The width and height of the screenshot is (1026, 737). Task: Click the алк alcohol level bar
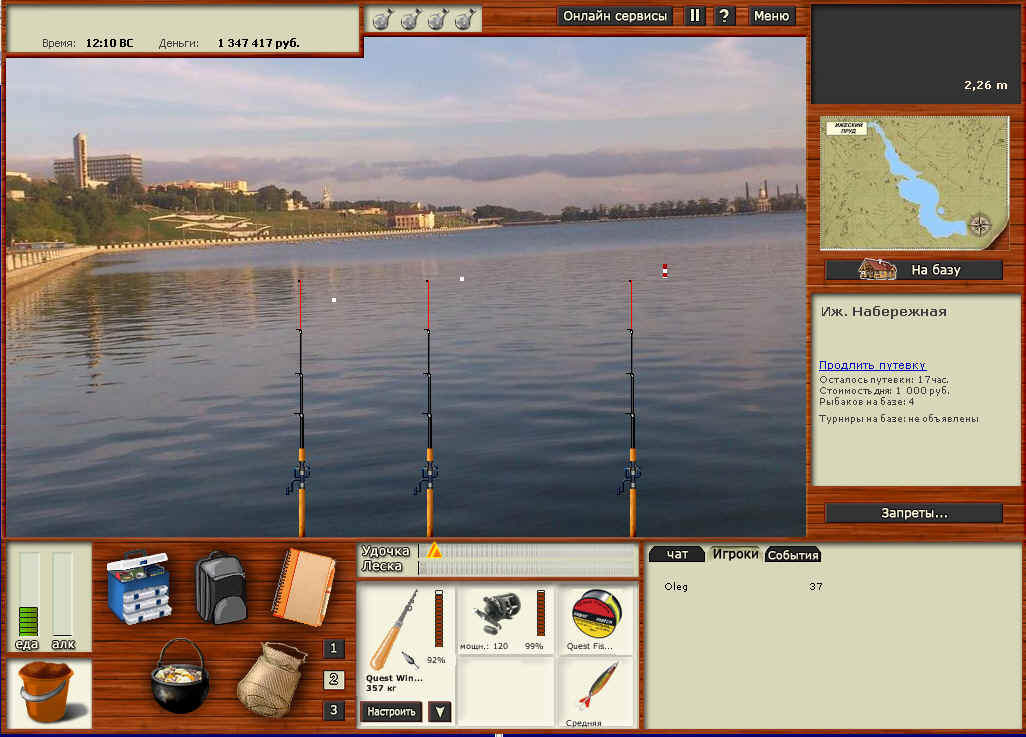pyautogui.click(x=63, y=594)
